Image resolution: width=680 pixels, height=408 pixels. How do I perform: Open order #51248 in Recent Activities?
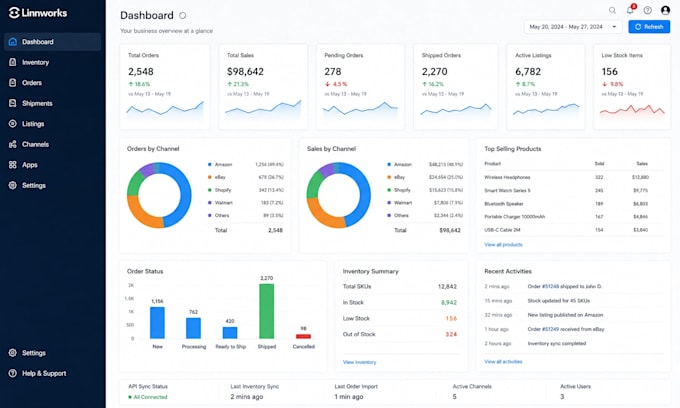[x=550, y=287]
